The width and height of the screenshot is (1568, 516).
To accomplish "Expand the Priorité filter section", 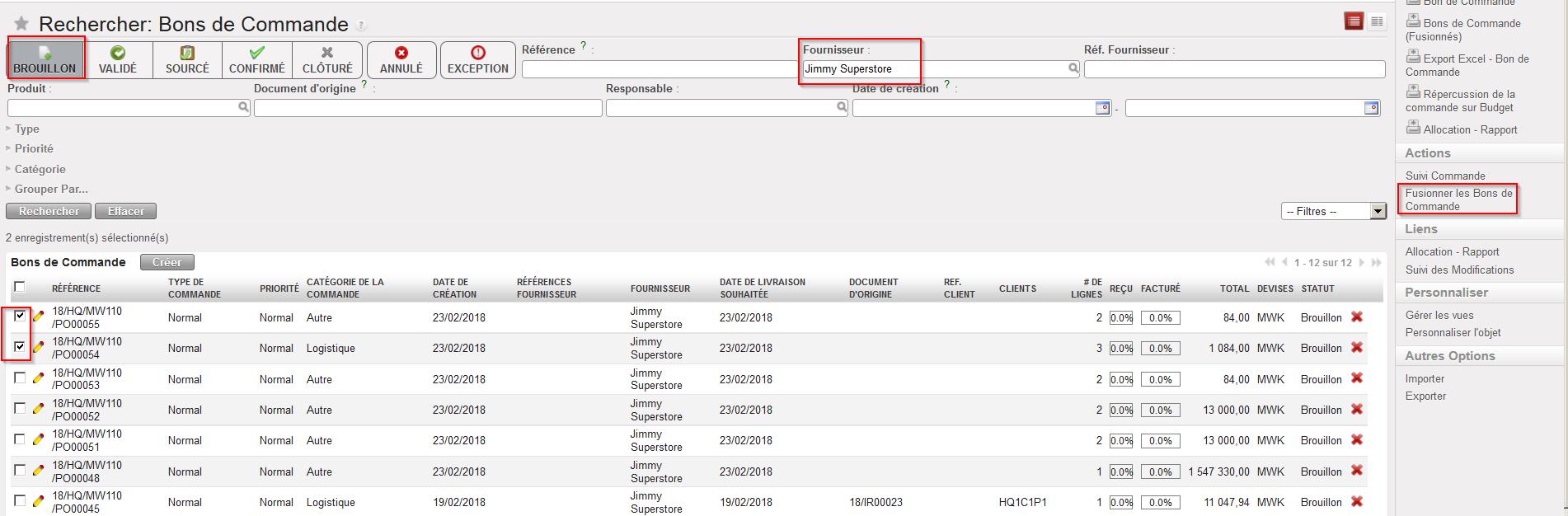I will [33, 148].
